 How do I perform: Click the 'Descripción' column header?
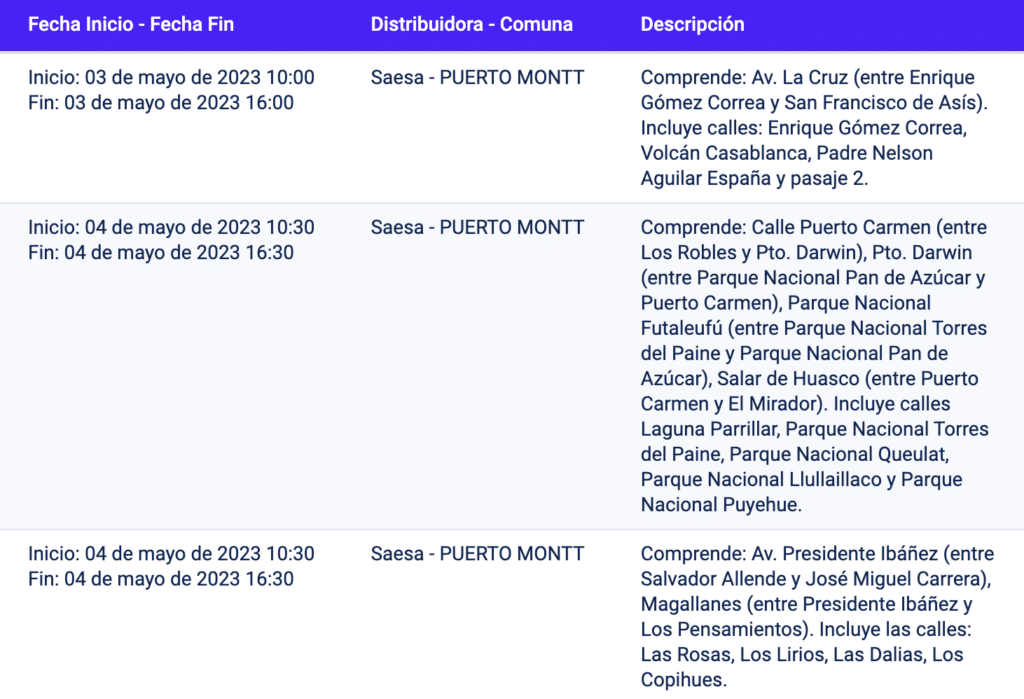pyautogui.click(x=692, y=24)
